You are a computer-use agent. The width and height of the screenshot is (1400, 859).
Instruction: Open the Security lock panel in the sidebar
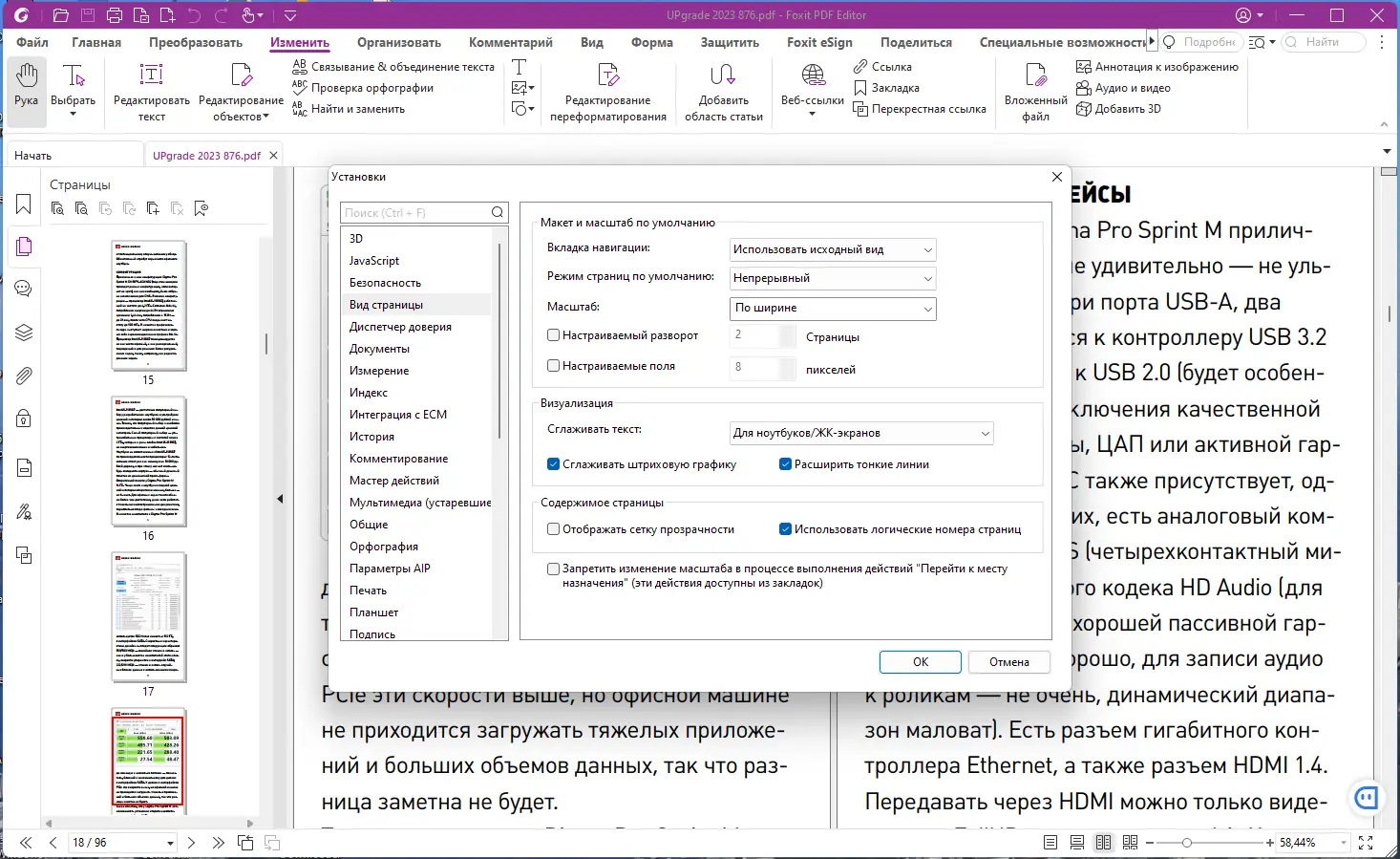[24, 419]
